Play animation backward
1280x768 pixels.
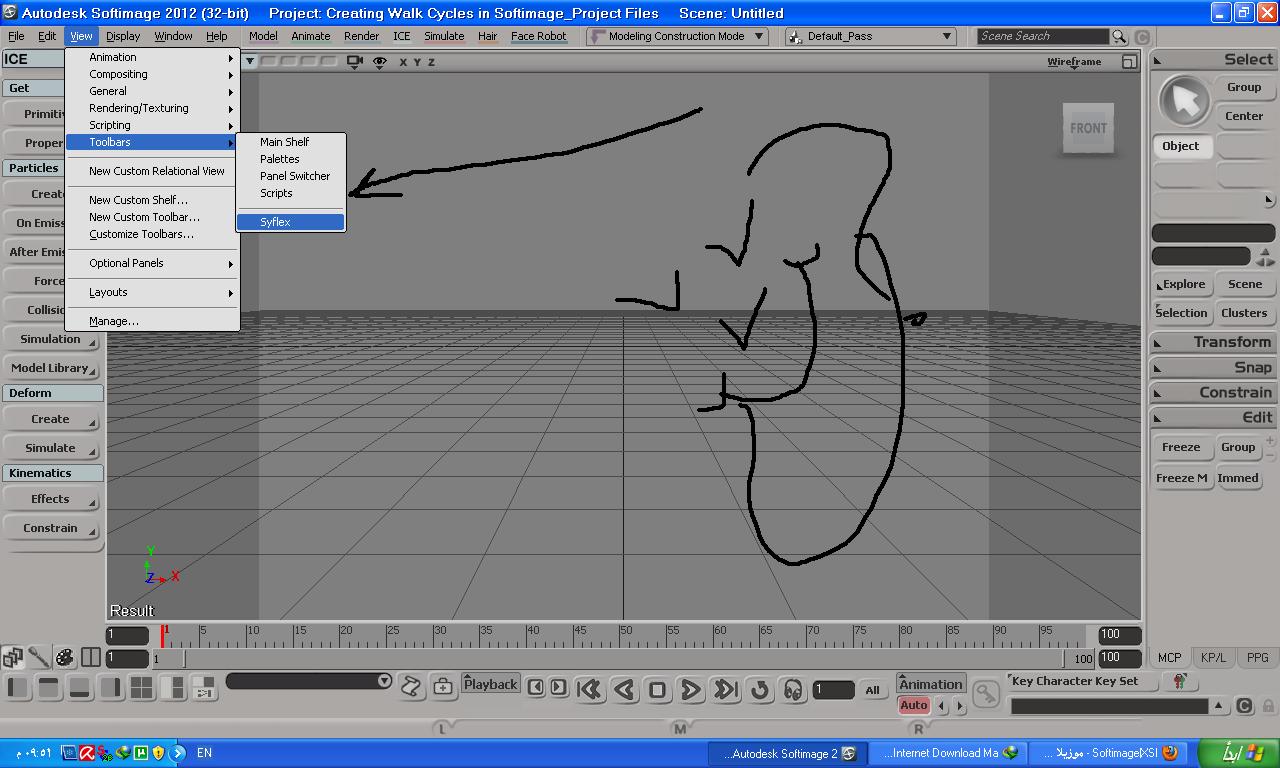point(624,689)
